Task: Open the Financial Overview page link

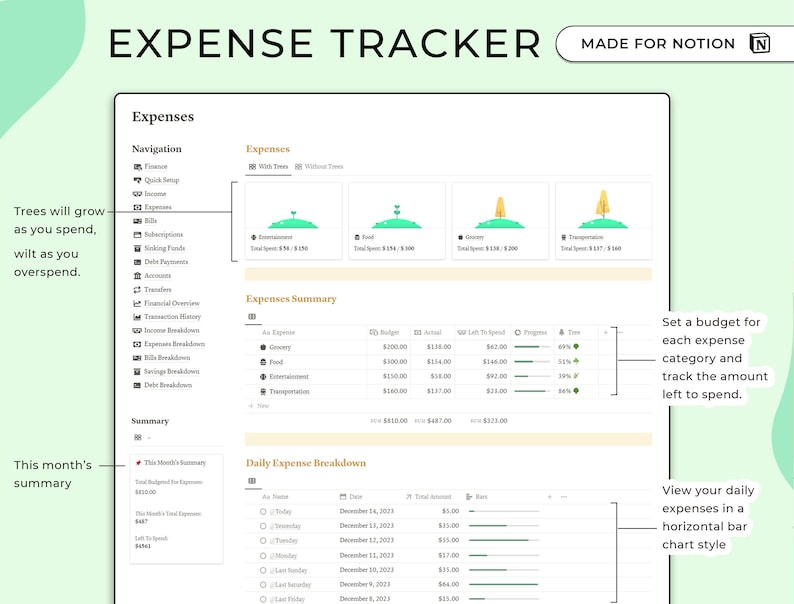Action: click(172, 303)
